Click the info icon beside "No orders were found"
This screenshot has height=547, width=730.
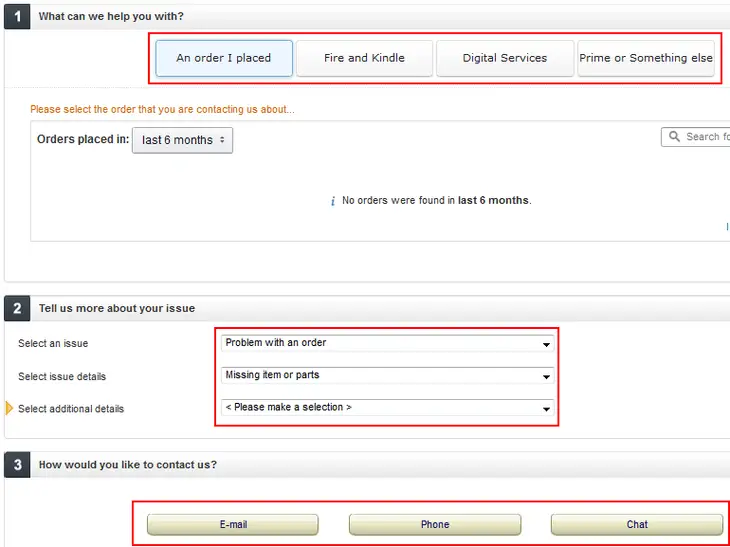click(x=333, y=201)
